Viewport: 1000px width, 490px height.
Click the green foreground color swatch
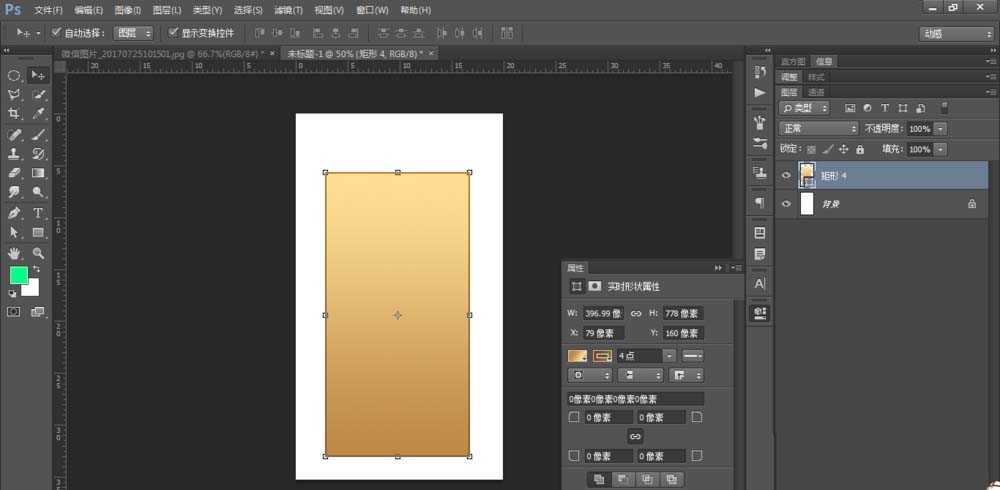point(19,275)
